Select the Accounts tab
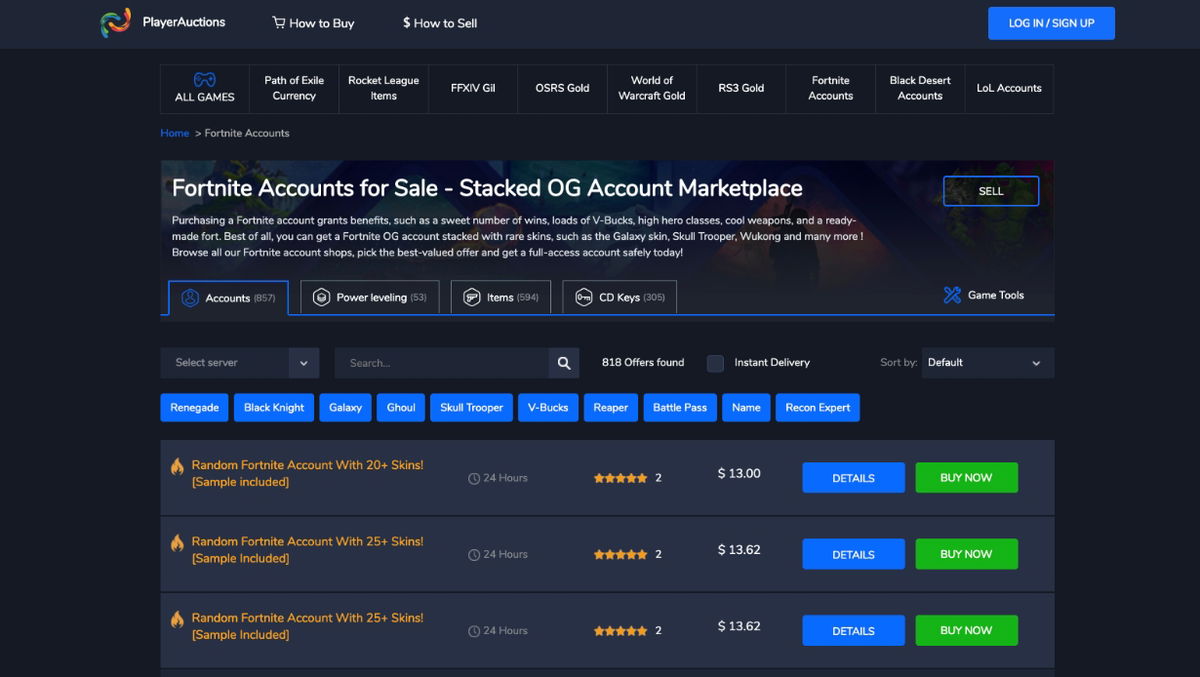 pos(228,298)
